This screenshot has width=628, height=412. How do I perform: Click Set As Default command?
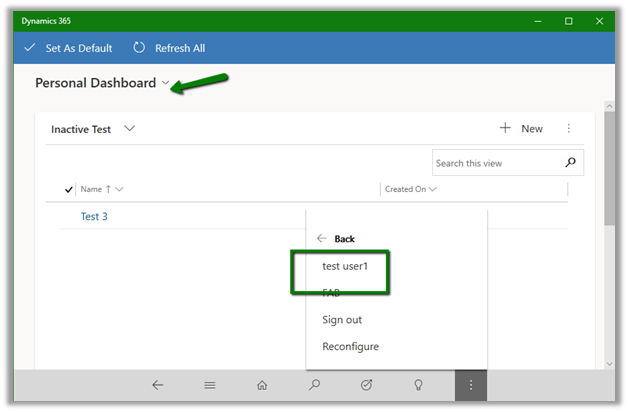tap(68, 48)
